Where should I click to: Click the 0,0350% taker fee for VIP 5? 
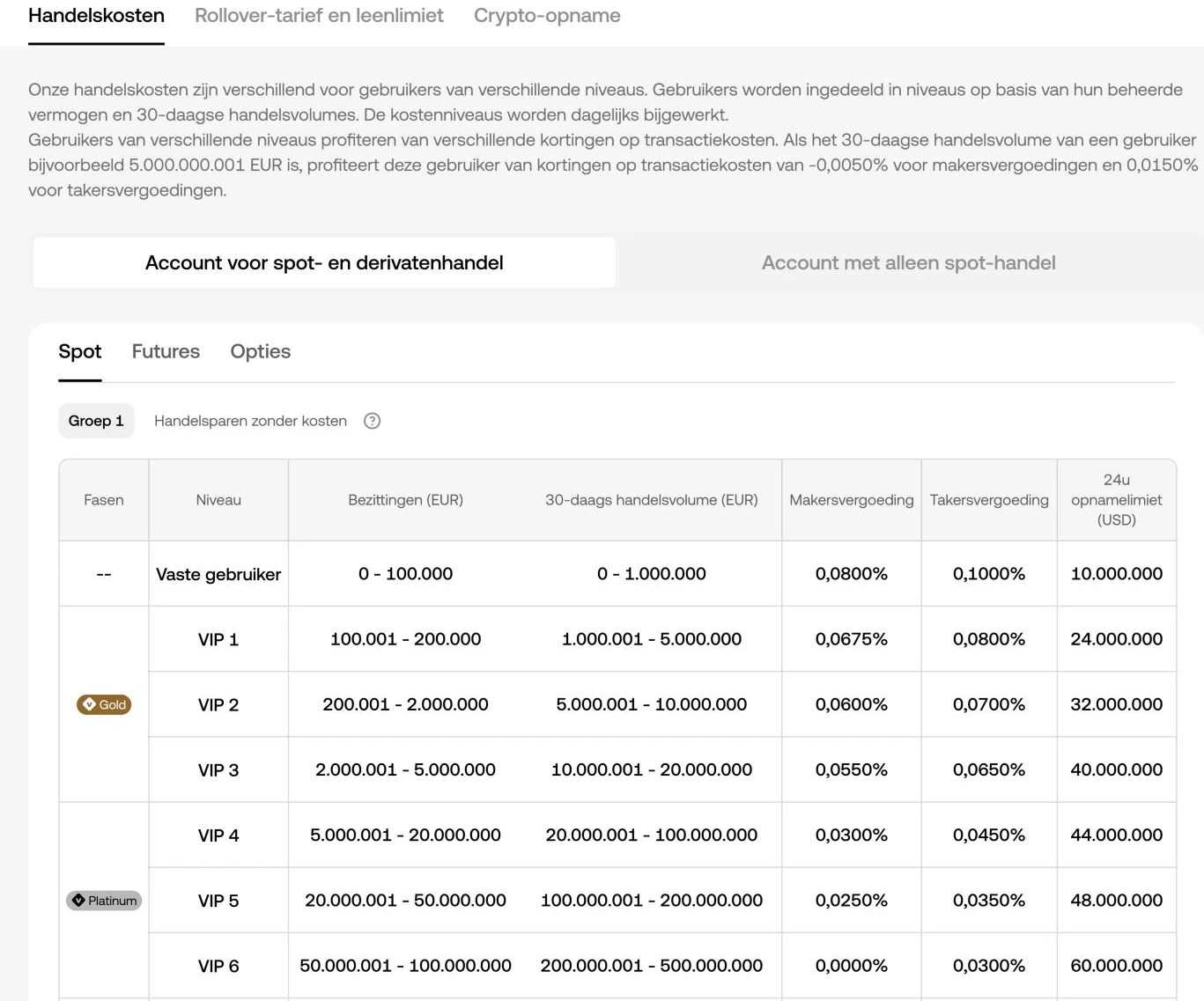[x=989, y=900]
